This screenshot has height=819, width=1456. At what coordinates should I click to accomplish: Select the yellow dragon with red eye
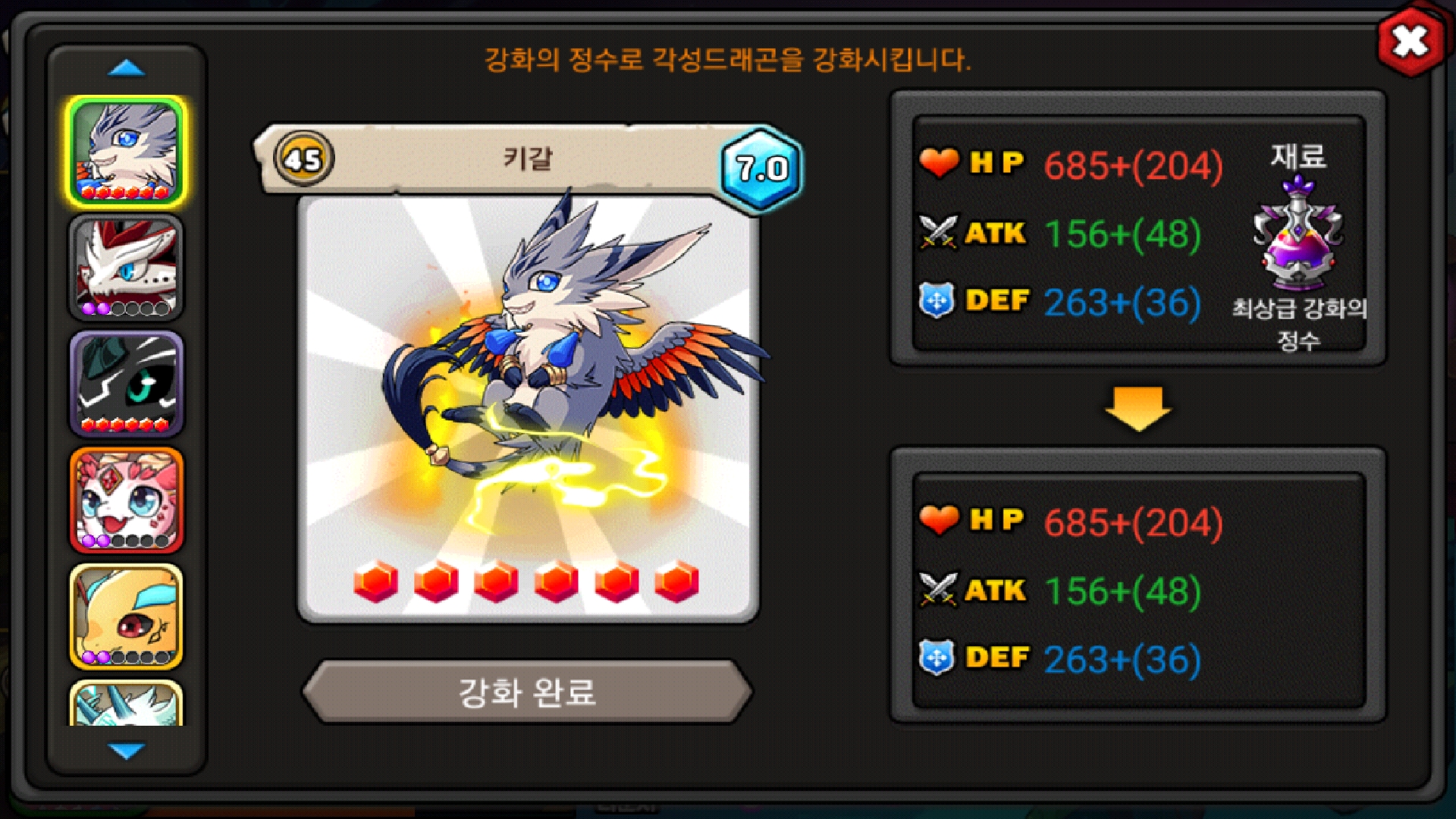click(x=127, y=617)
